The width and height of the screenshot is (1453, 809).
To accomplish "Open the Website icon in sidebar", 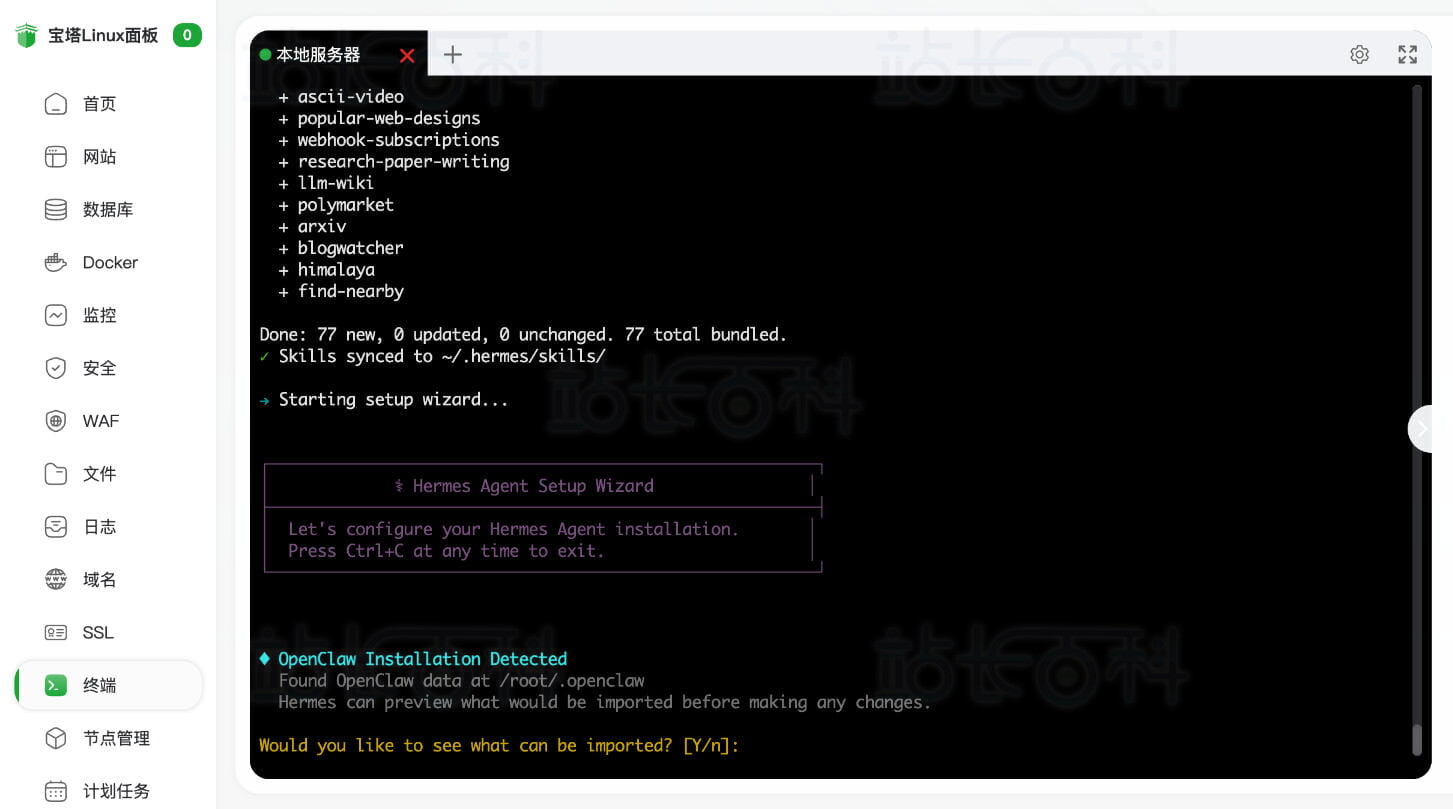I will pyautogui.click(x=56, y=157).
